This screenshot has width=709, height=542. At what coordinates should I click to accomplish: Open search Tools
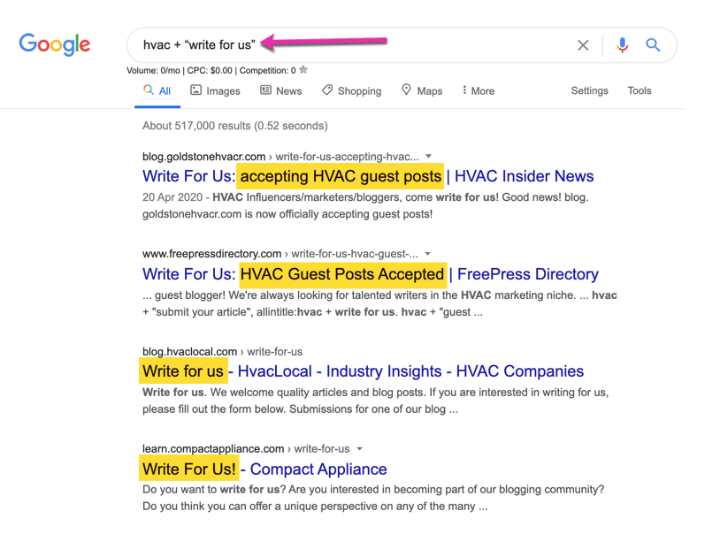click(x=639, y=90)
